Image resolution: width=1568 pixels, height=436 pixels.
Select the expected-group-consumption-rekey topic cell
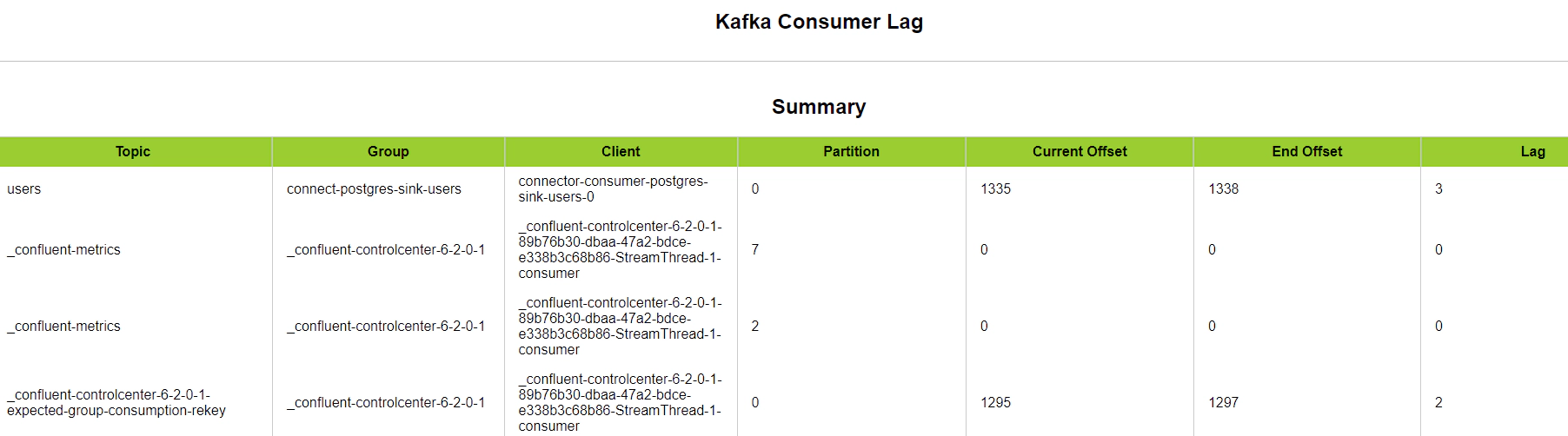pyautogui.click(x=116, y=402)
